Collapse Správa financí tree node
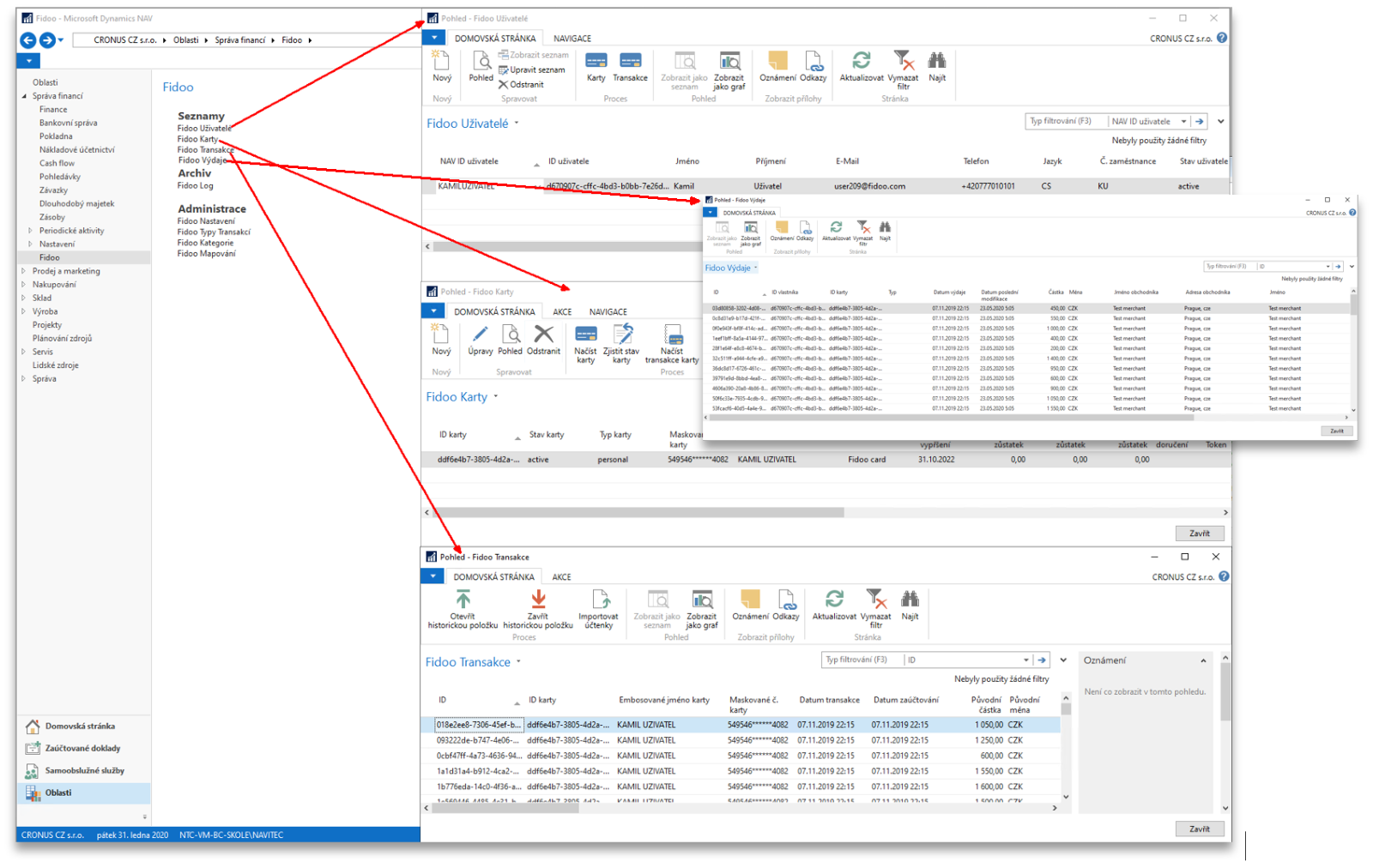The image size is (1373, 868). (x=24, y=96)
